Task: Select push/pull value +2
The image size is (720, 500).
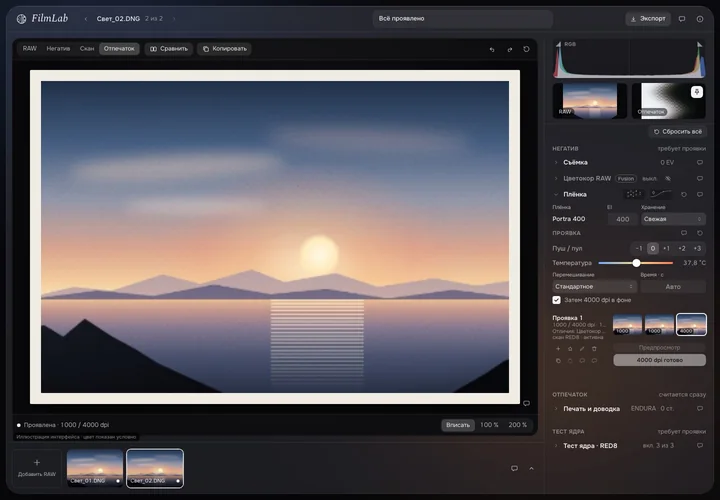Action: 682,248
